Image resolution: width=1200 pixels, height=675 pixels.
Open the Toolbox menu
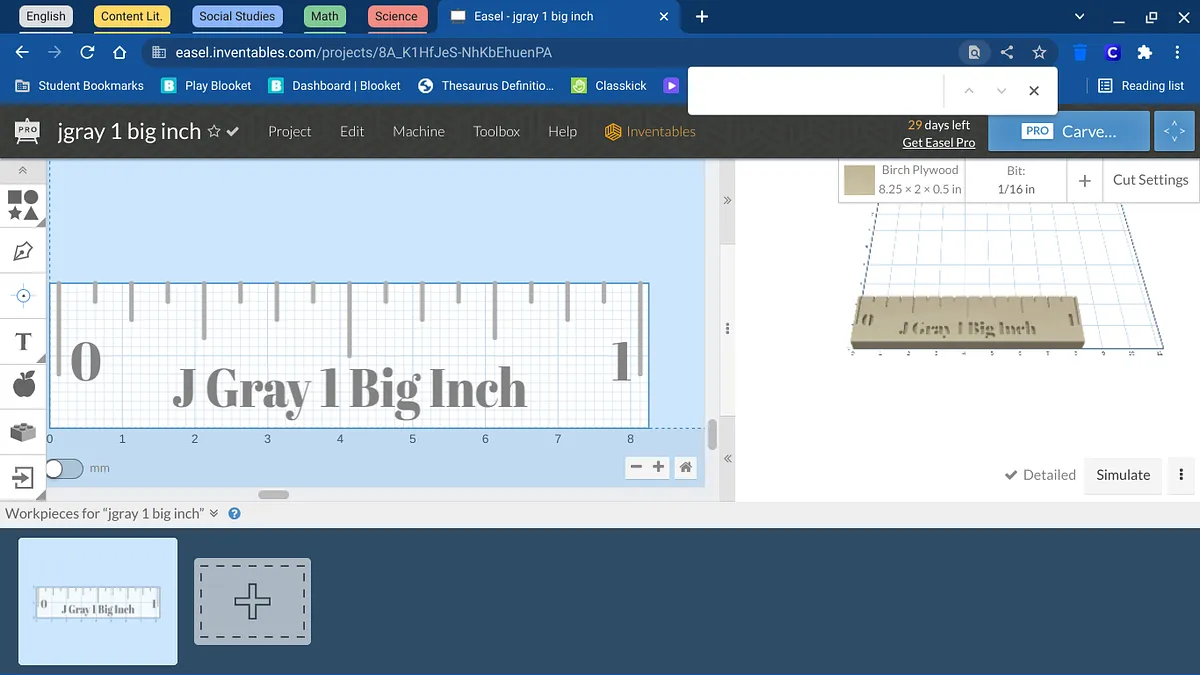pos(496,131)
